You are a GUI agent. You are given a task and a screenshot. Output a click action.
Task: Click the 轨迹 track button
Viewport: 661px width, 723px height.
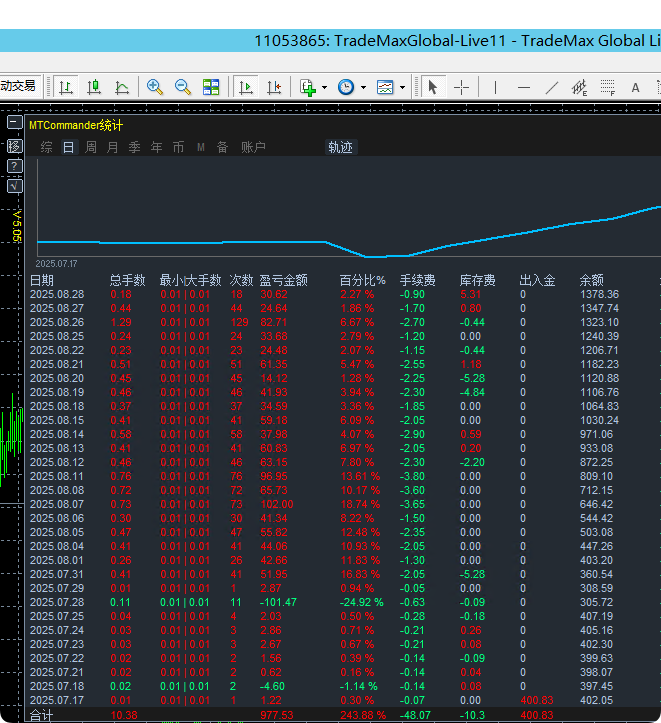341,147
